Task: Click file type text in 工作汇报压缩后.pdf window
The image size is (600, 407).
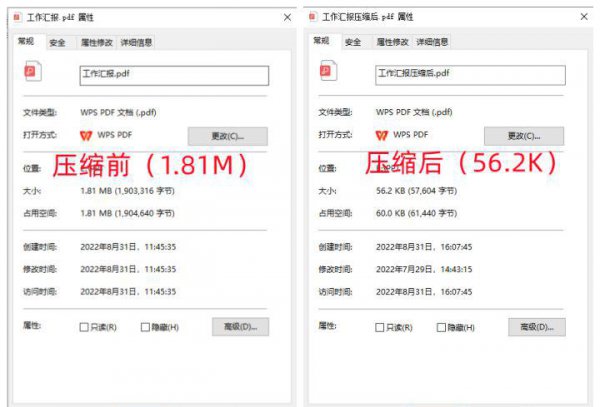Action: click(x=414, y=112)
